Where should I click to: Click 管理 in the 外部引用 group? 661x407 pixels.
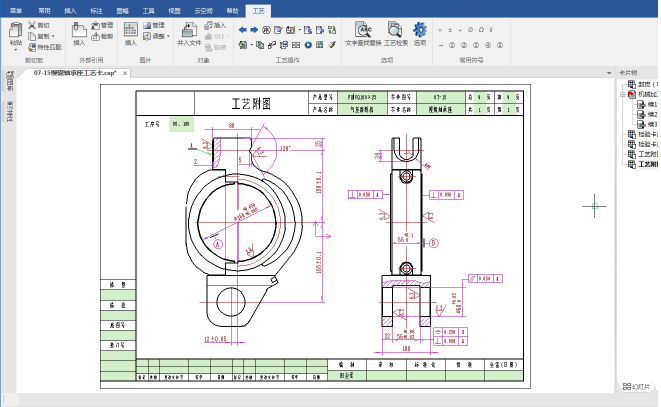pos(102,25)
